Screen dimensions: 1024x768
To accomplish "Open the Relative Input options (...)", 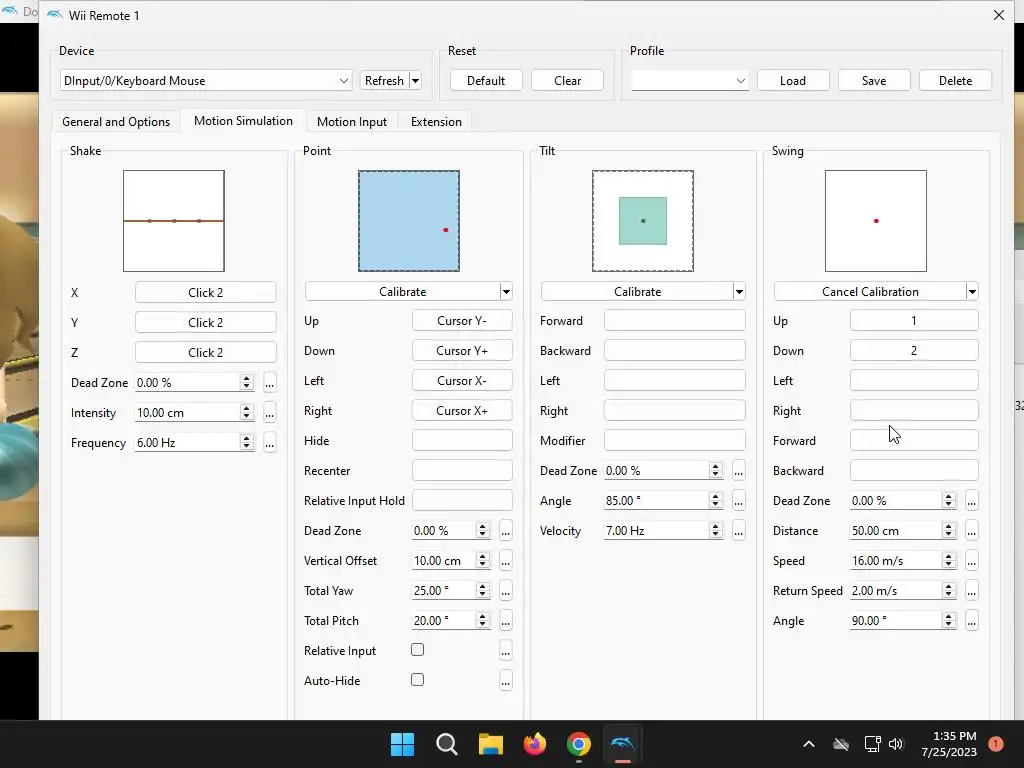I will click(505, 651).
